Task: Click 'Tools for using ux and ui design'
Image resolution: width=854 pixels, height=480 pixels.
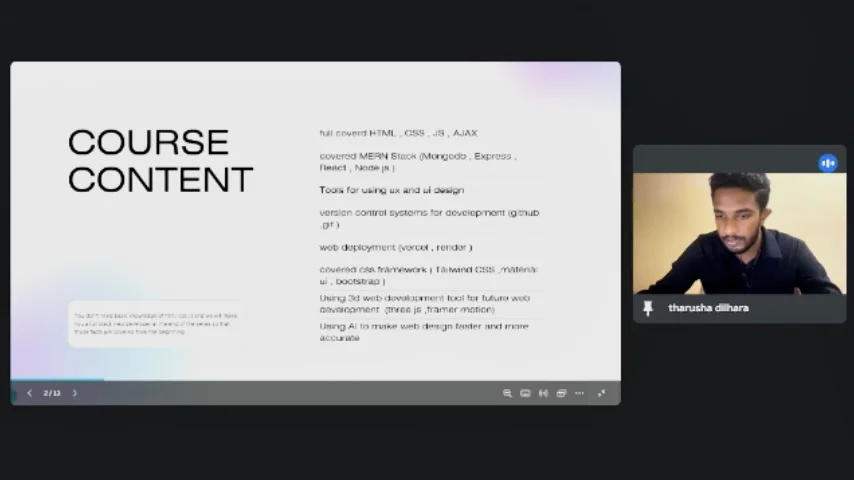Action: pyautogui.click(x=392, y=190)
